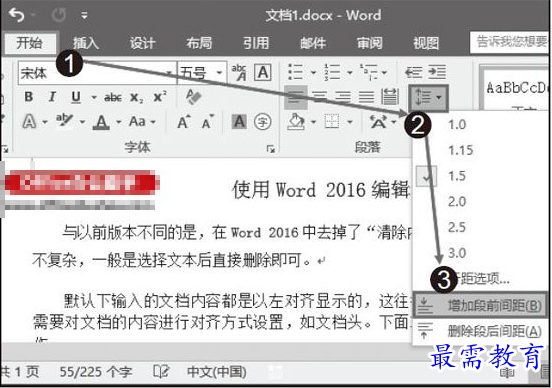Align text right
Screen dimensions: 552x388
(x=343, y=97)
